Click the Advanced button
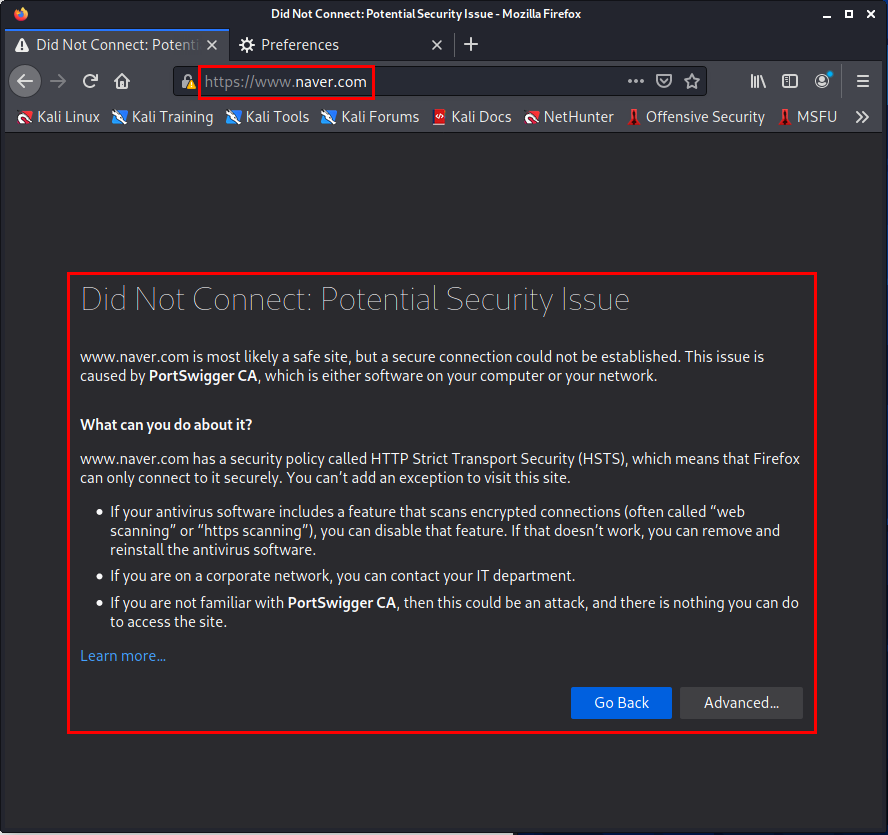This screenshot has width=888, height=835. click(741, 703)
